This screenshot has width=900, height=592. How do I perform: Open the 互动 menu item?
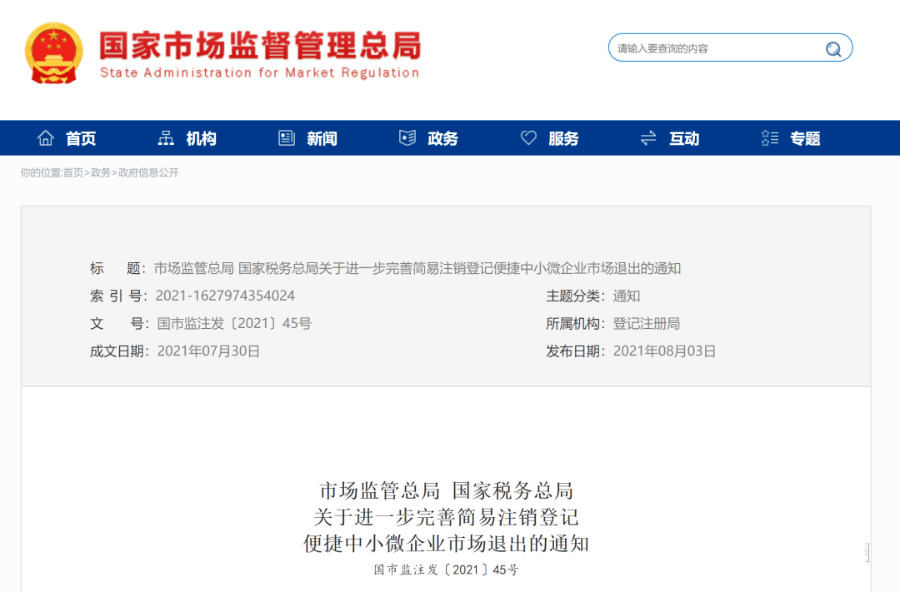tap(684, 138)
